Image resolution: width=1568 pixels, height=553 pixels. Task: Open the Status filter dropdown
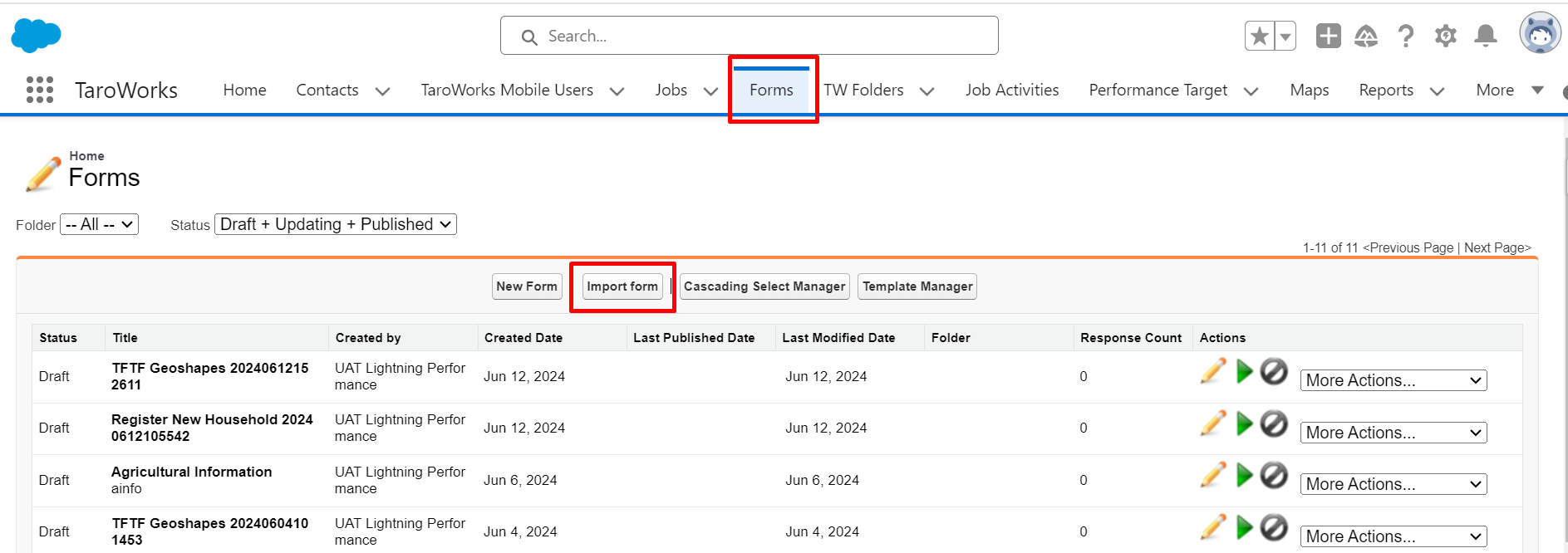coord(336,224)
